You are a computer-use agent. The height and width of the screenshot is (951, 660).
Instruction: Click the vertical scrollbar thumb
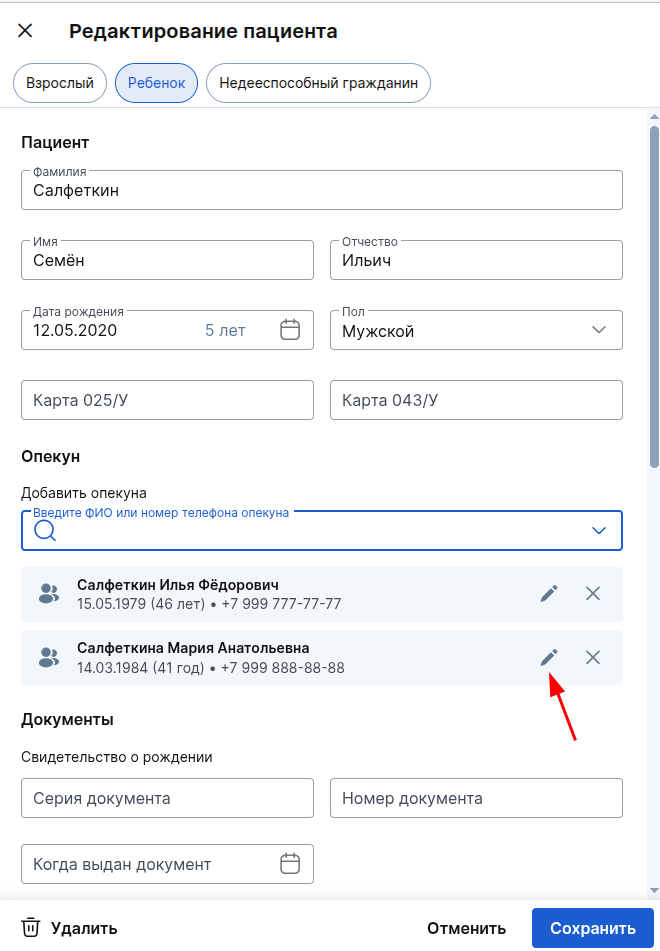coord(654,297)
